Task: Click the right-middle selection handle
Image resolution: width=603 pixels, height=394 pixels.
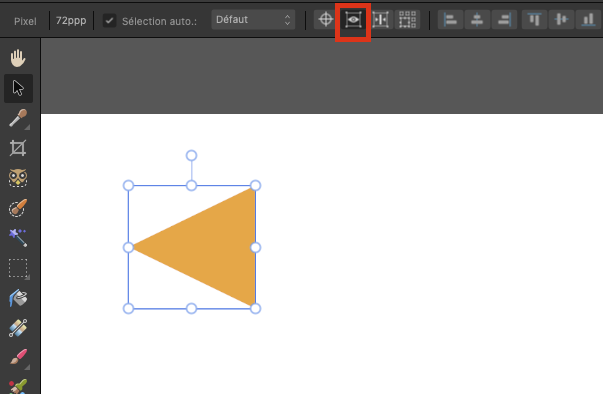Action: (x=255, y=247)
